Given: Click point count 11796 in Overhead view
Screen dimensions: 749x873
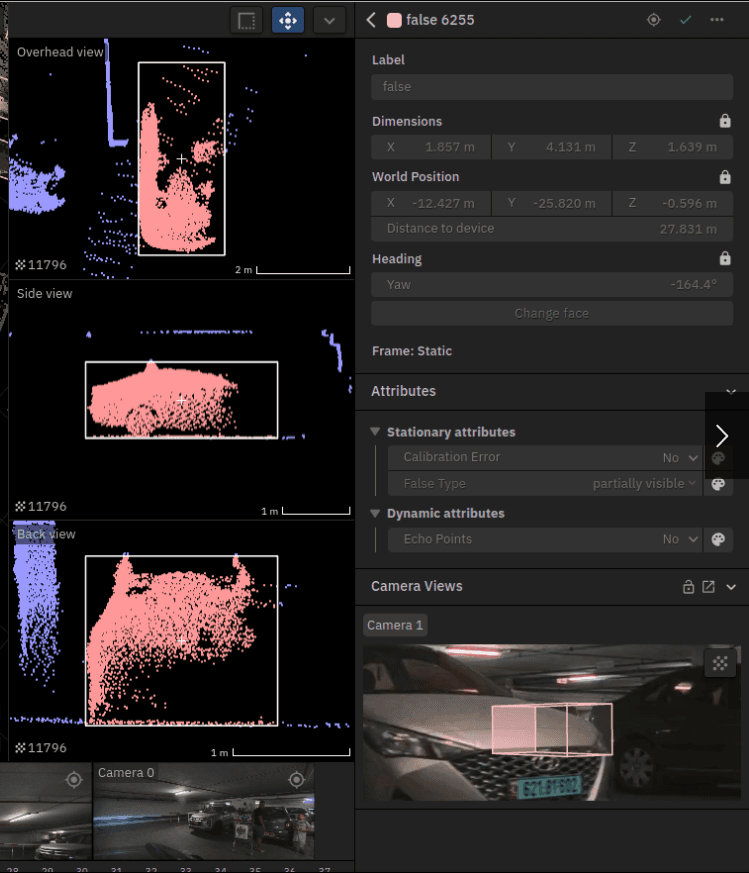Looking at the screenshot, I should pyautogui.click(x=41, y=265).
